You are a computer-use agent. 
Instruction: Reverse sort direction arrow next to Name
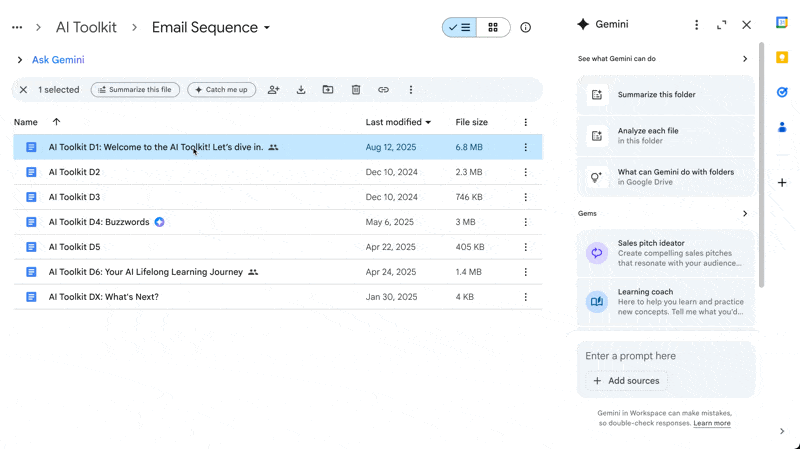[x=56, y=122]
